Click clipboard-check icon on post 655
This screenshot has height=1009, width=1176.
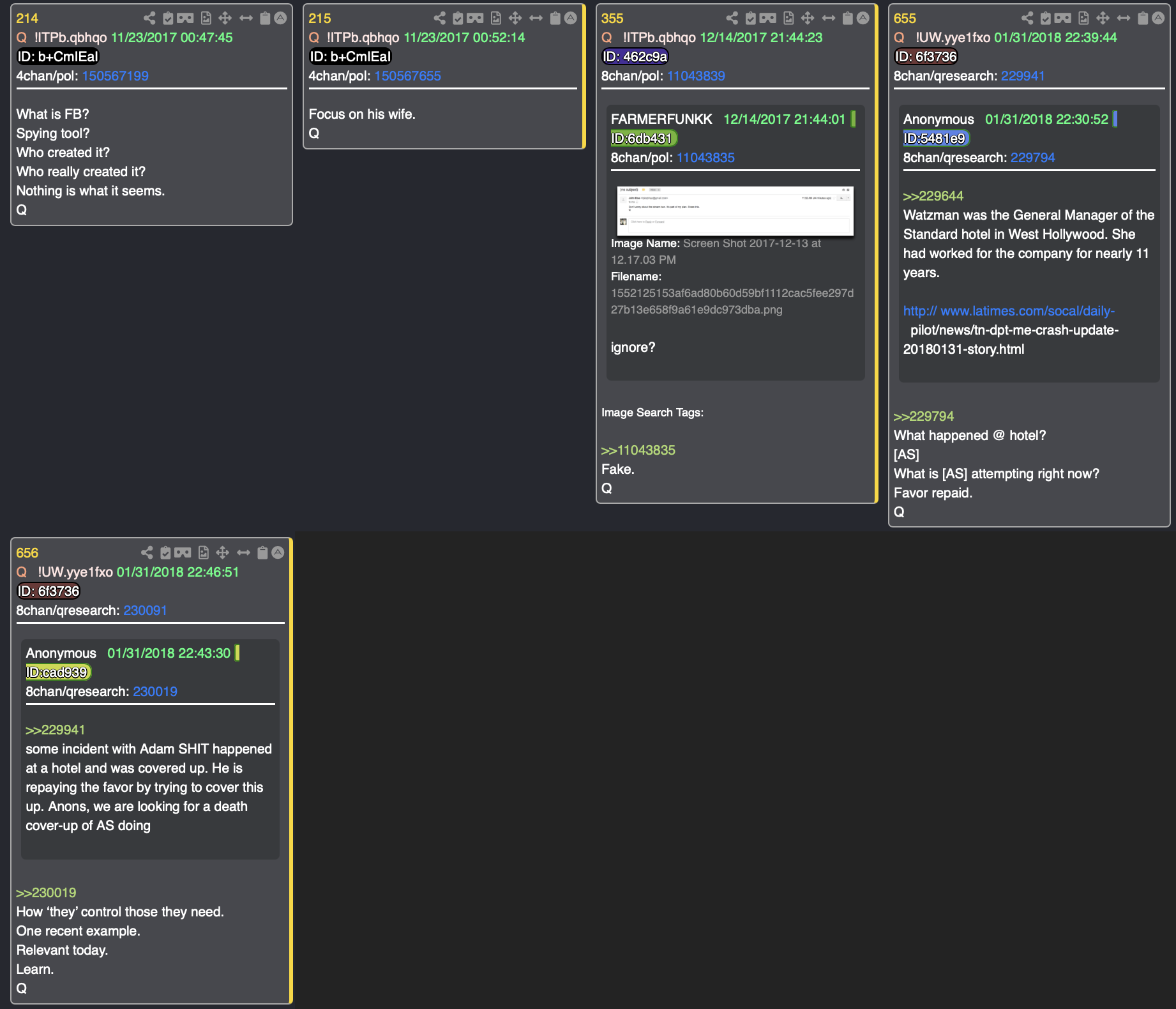(1046, 18)
